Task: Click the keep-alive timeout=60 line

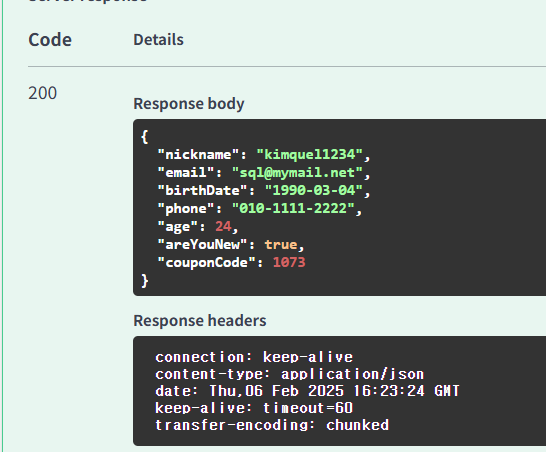Action: tap(254, 408)
